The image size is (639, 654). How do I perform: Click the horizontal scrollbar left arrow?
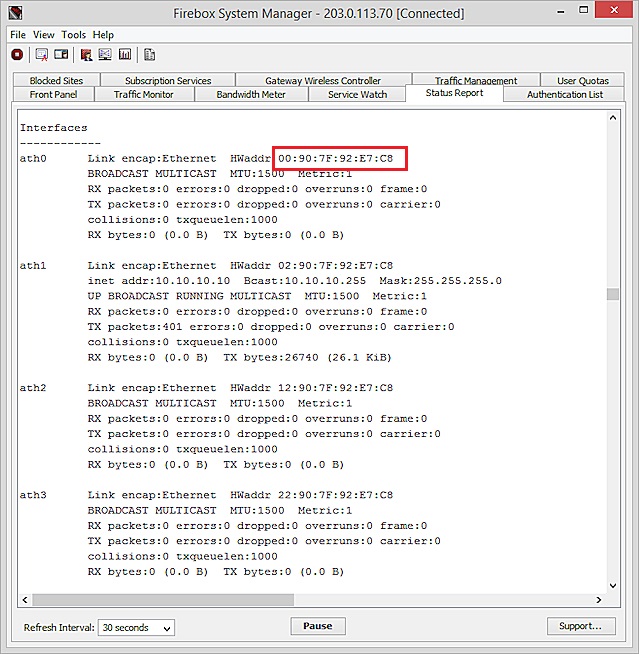tap(25, 600)
